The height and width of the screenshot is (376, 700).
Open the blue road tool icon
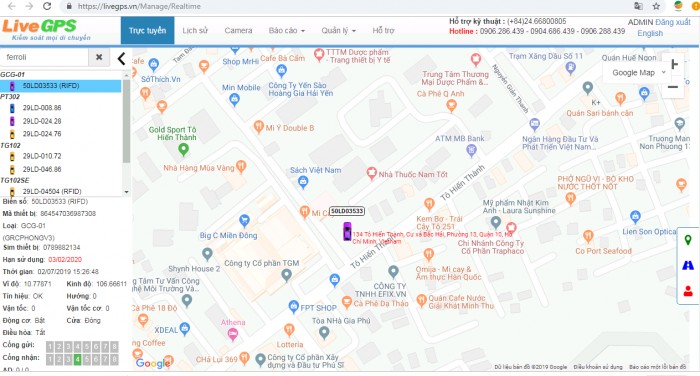[688, 265]
